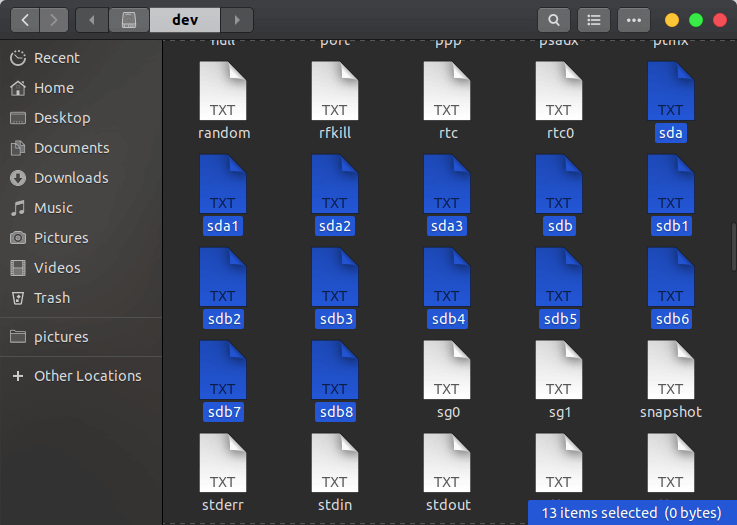Go back with the left arrow button
The height and width of the screenshot is (525, 737).
(x=24, y=20)
